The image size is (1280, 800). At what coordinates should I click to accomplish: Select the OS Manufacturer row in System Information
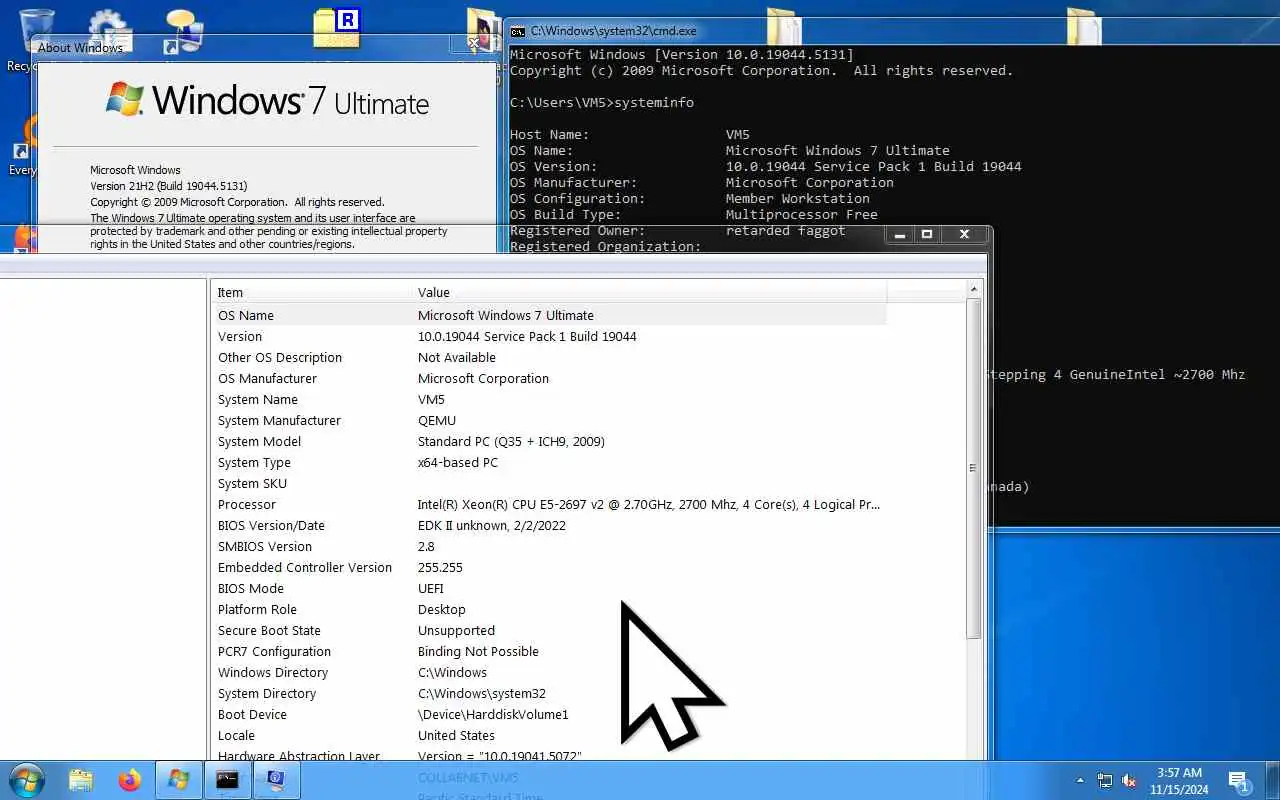pos(549,378)
